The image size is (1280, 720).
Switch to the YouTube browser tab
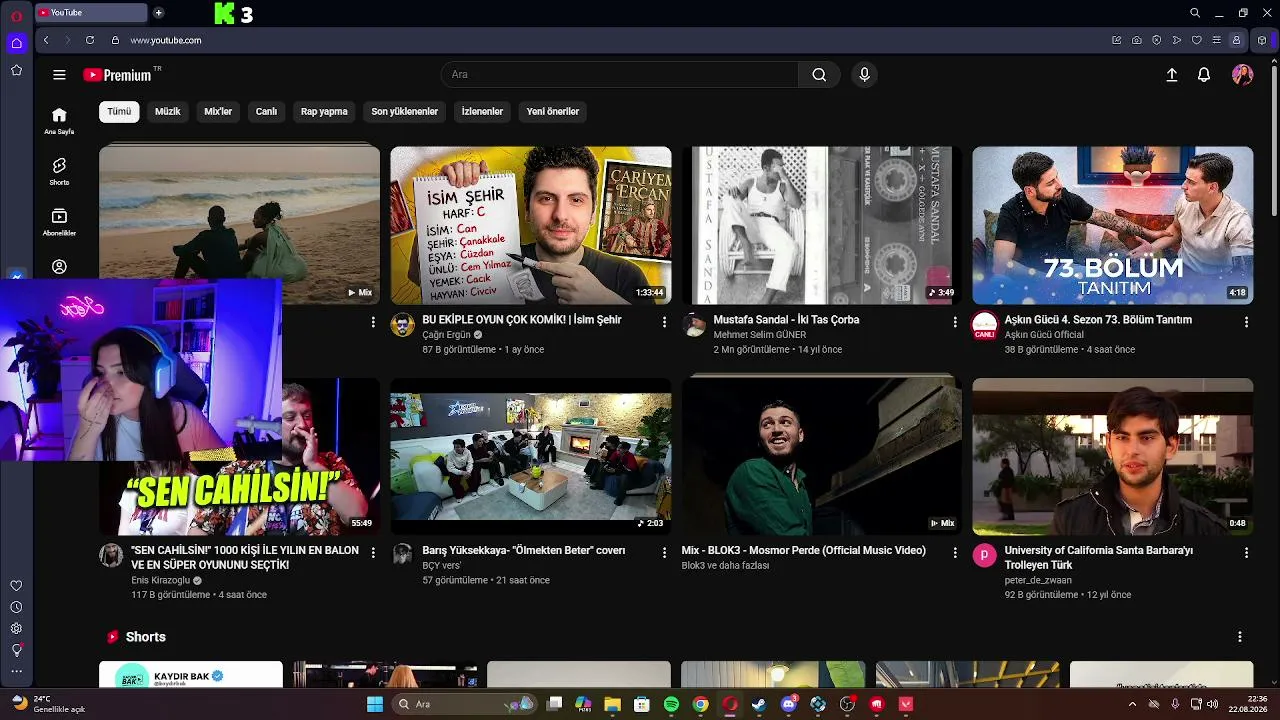pos(91,13)
